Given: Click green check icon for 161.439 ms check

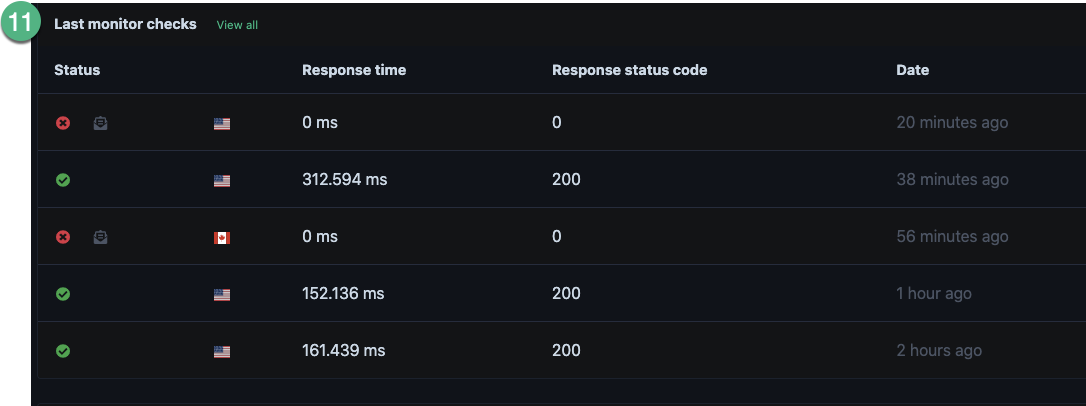Looking at the screenshot, I should (x=63, y=351).
